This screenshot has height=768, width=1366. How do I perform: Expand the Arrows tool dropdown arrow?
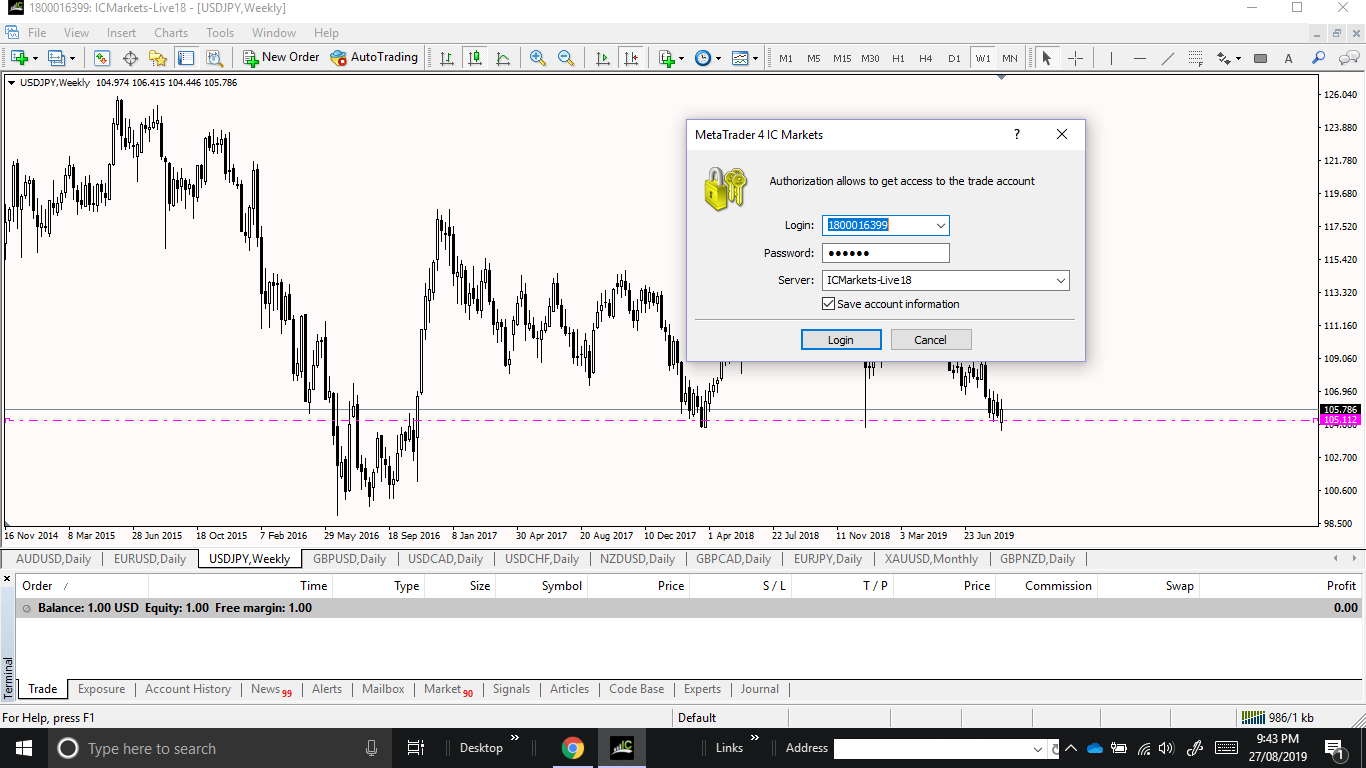click(x=1237, y=58)
